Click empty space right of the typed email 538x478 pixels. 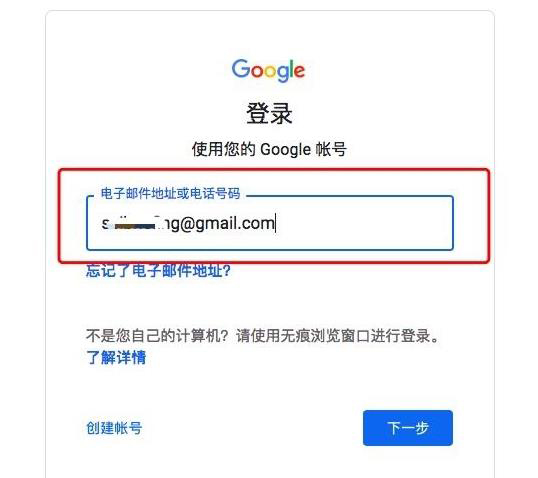coord(364,224)
